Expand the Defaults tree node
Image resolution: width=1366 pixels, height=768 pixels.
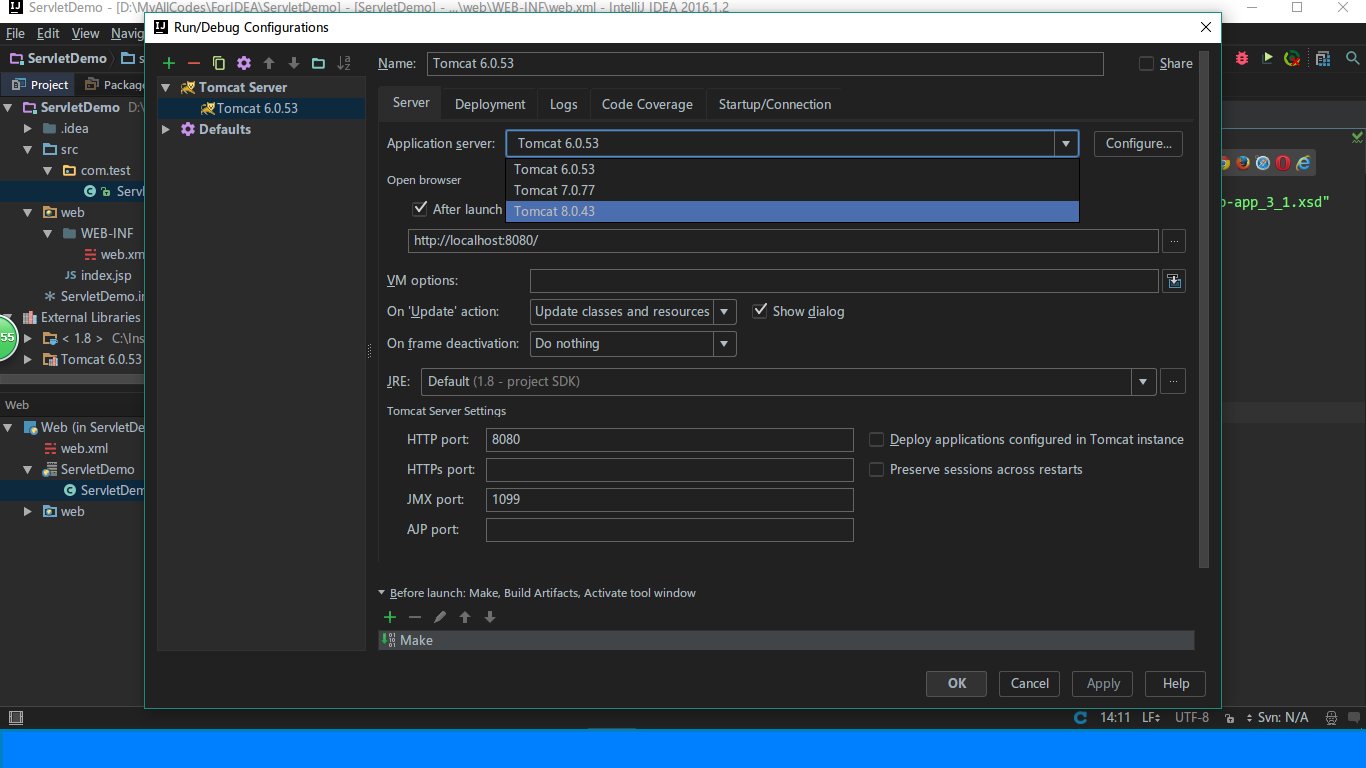166,129
